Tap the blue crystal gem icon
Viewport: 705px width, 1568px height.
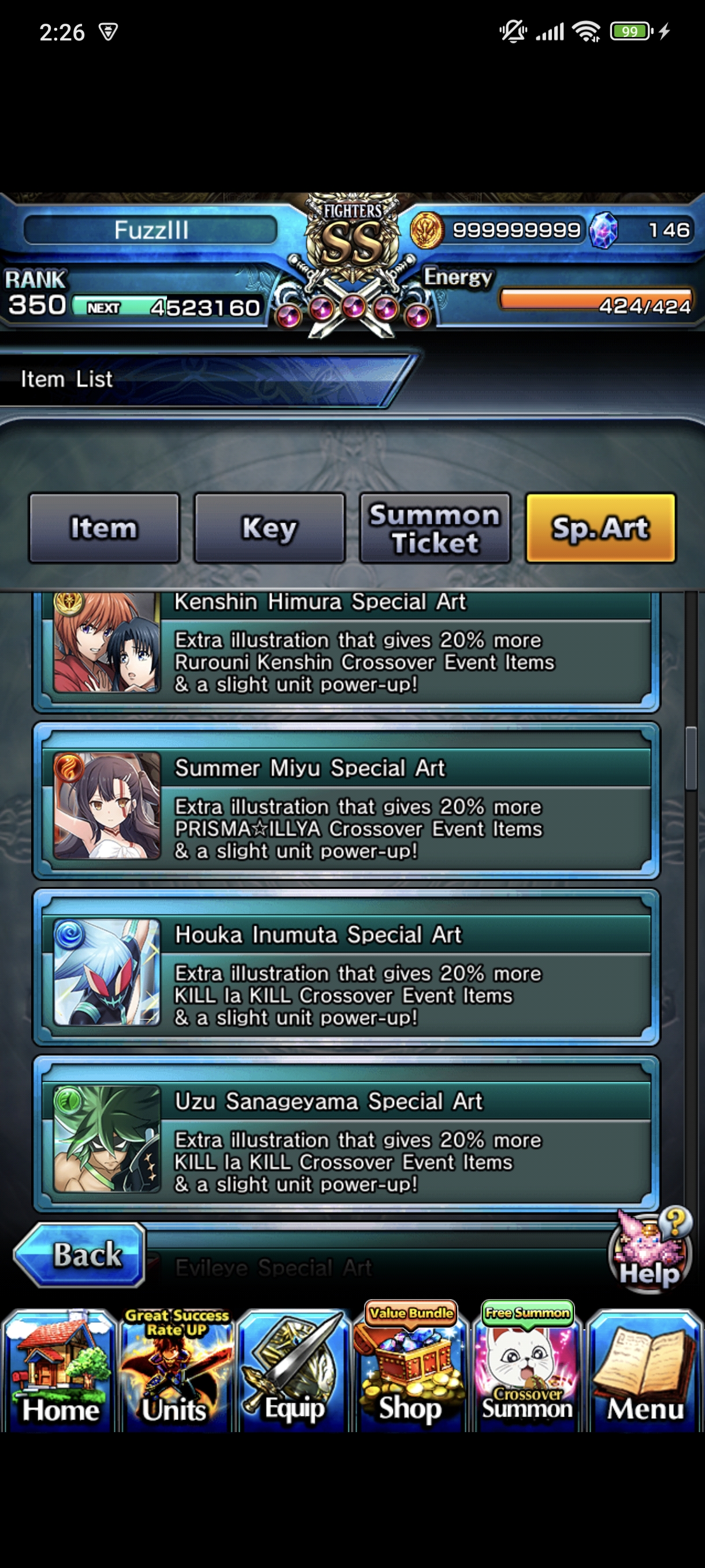[x=603, y=230]
